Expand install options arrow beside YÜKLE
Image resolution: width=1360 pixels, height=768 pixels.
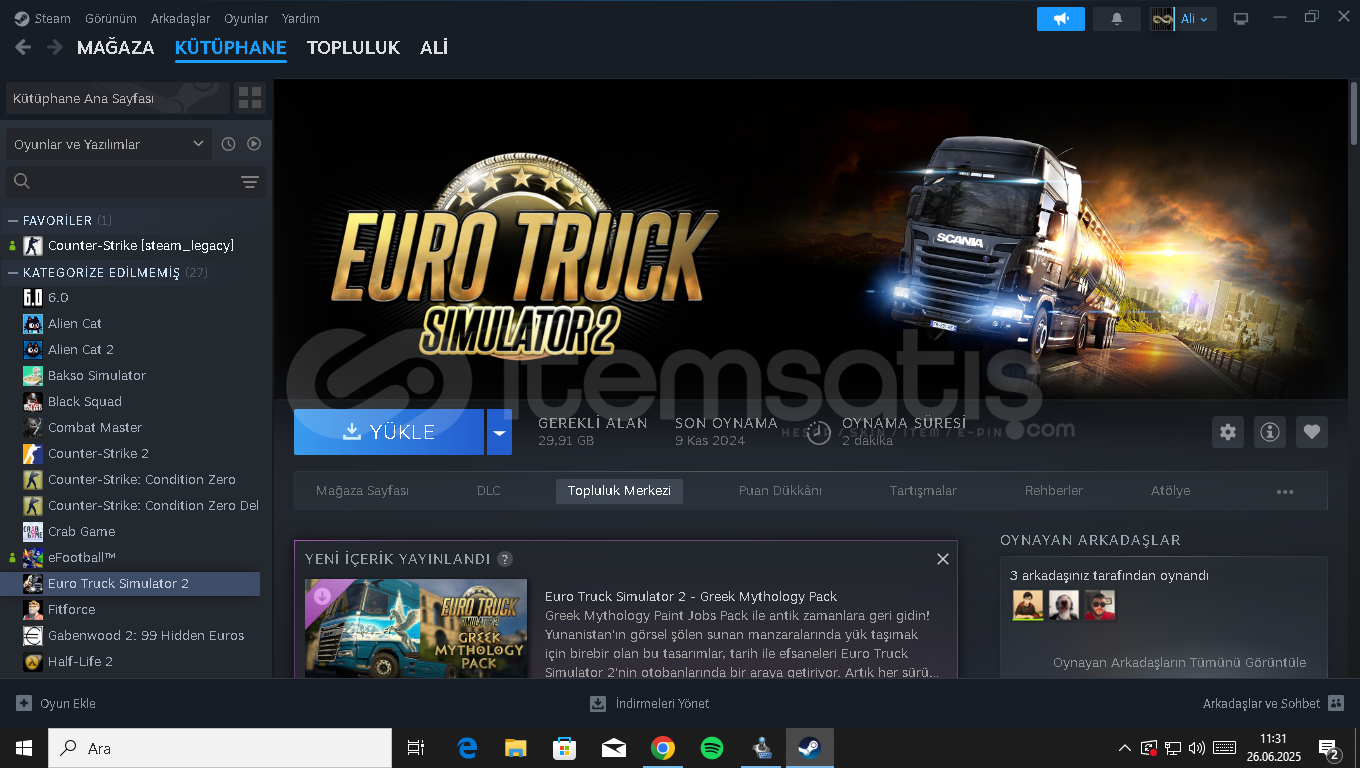tap(499, 432)
